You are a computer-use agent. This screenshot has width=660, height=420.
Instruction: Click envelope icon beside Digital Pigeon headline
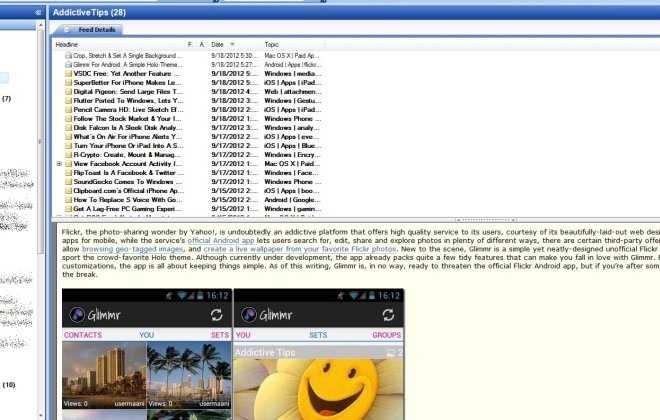69,91
